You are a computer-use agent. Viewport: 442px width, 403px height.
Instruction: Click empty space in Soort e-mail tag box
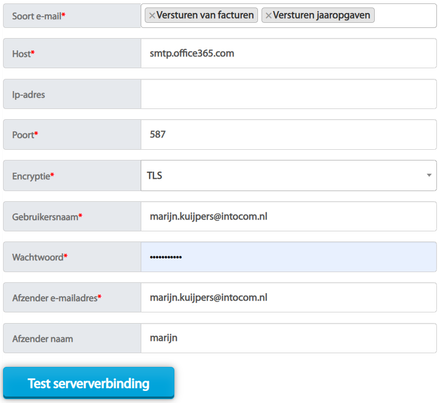pos(405,15)
